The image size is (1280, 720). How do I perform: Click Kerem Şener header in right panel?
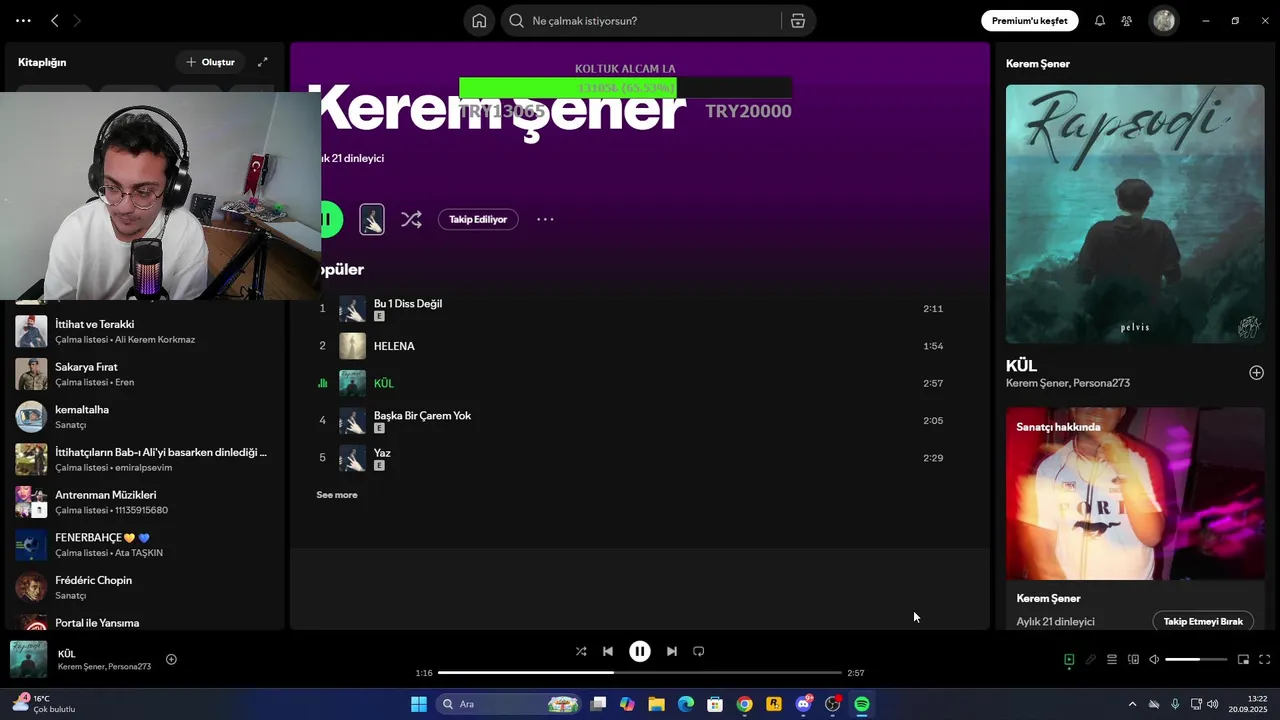[1038, 64]
